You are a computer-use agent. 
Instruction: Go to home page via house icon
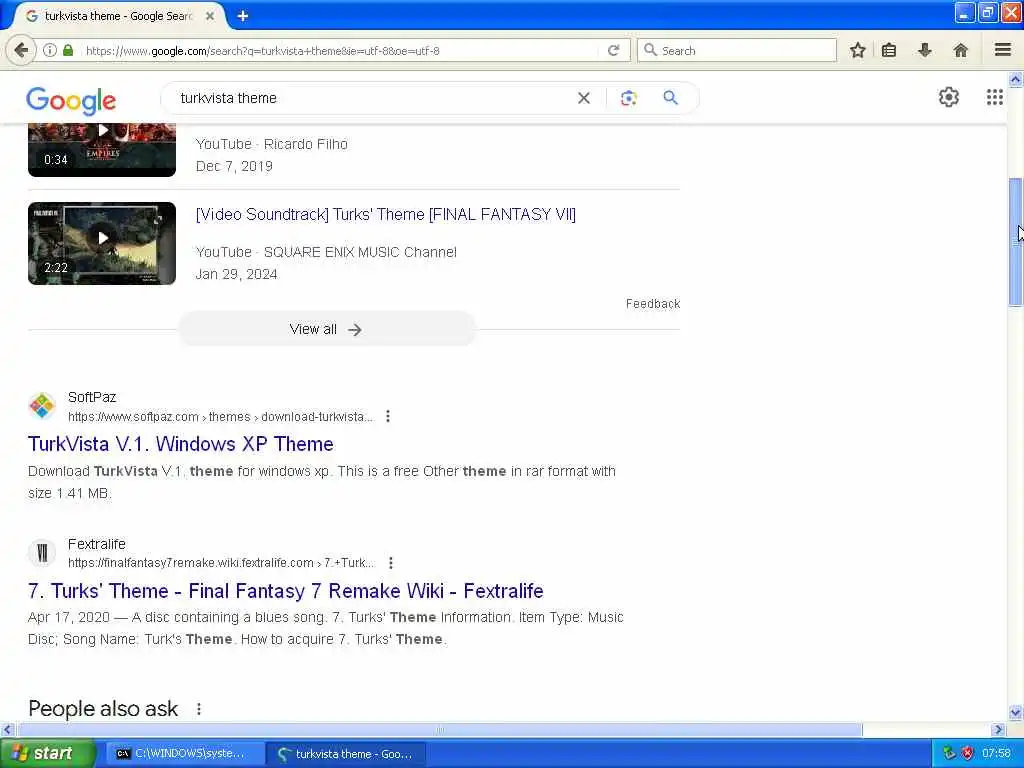(x=960, y=50)
